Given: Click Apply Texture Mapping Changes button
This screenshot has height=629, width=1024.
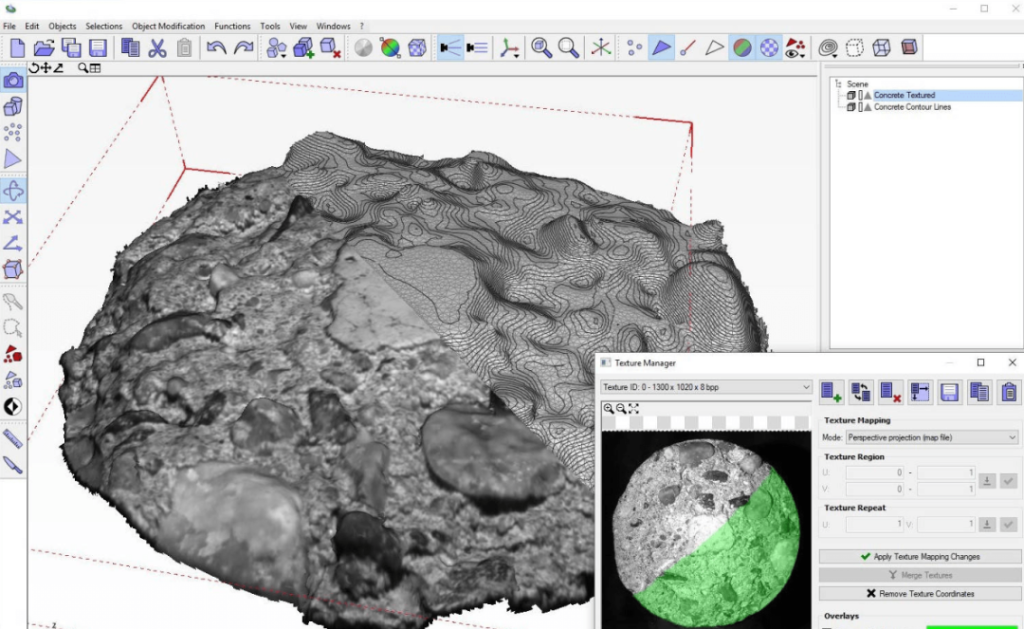Looking at the screenshot, I should [918, 556].
